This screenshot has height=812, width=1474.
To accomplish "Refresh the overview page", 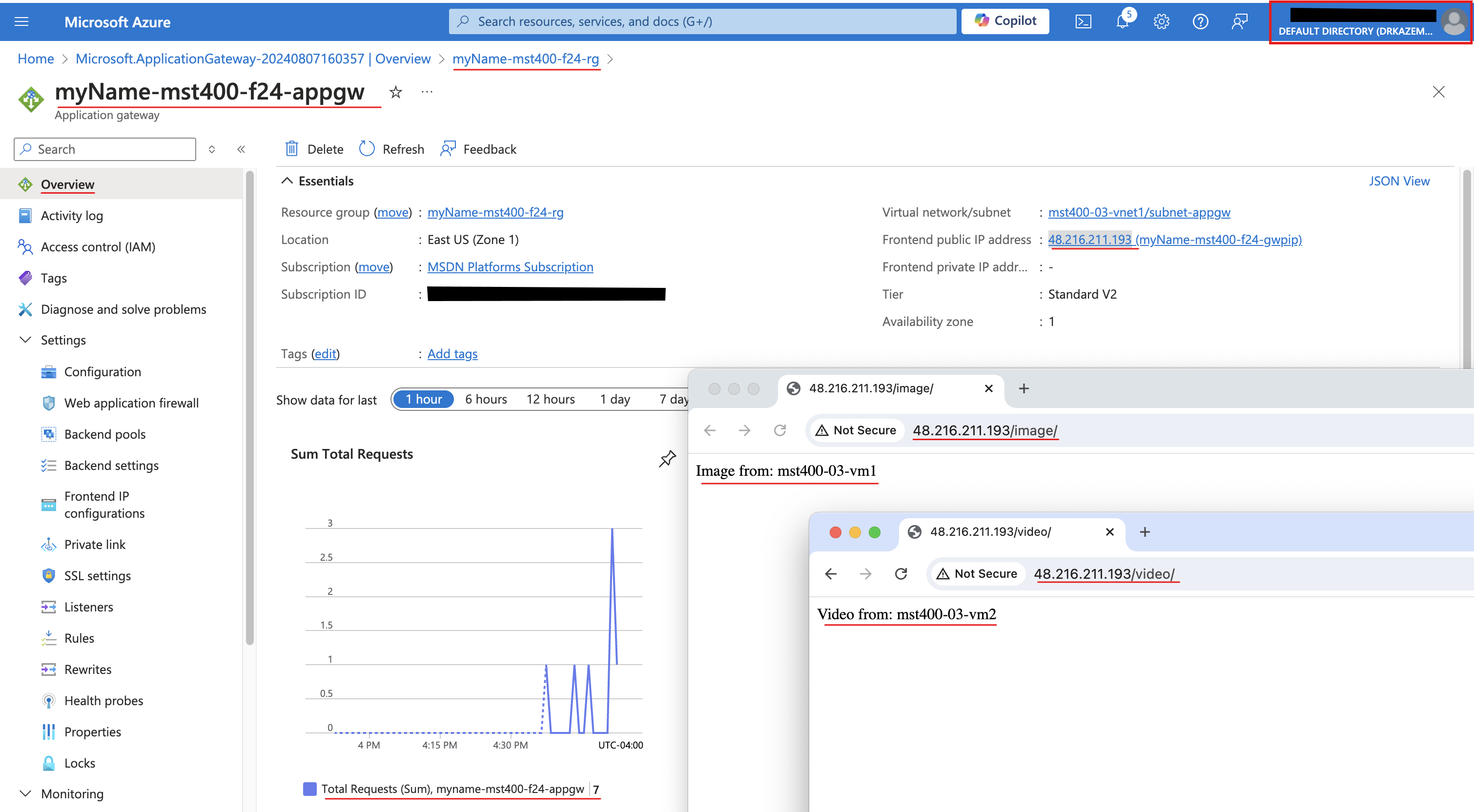I will point(391,149).
